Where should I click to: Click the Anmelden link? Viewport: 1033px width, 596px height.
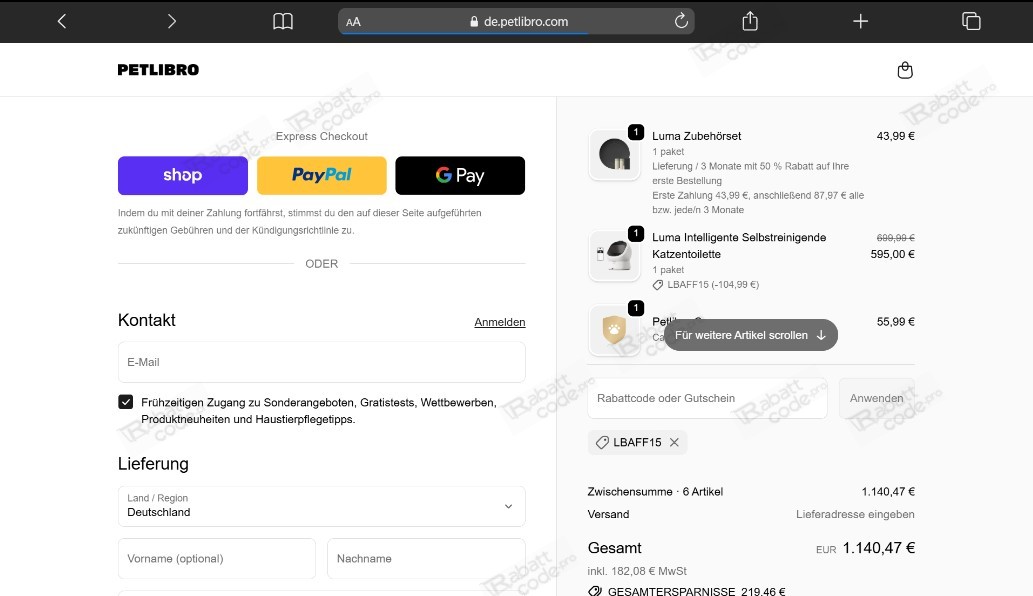(x=499, y=322)
